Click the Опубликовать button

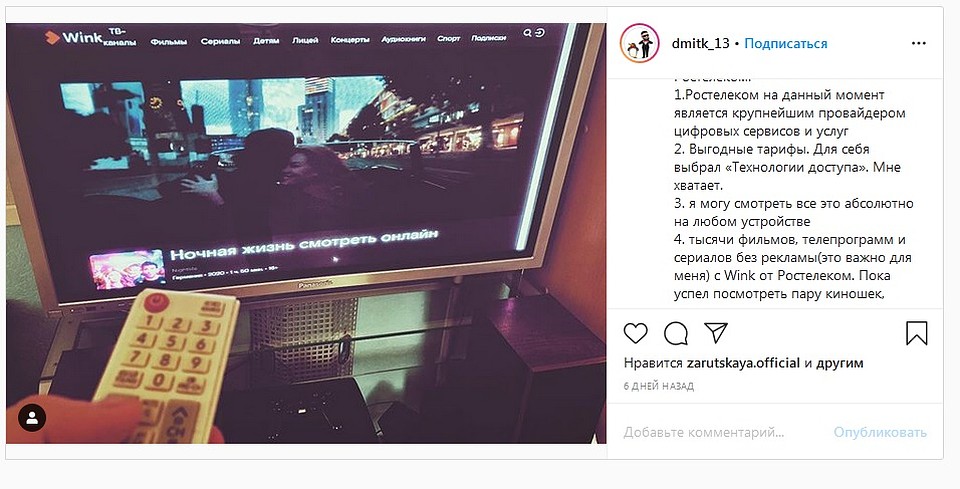[x=880, y=433]
